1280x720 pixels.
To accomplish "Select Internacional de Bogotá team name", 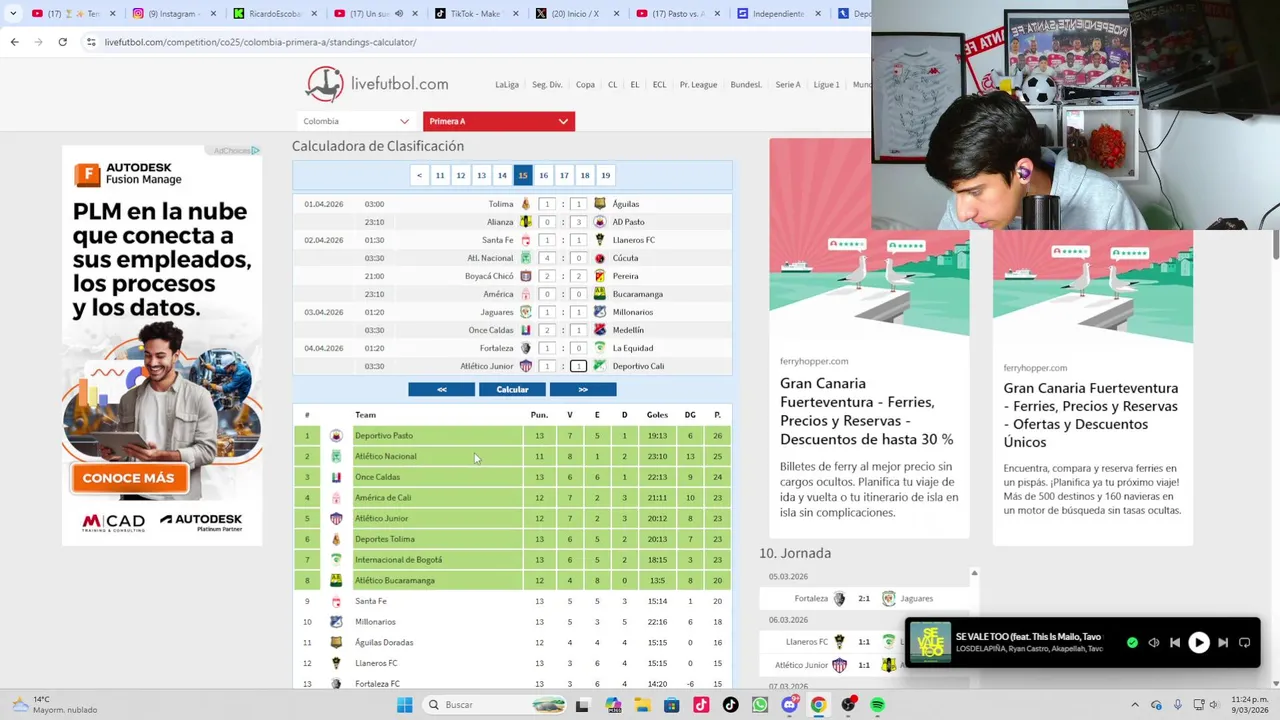I will point(398,560).
